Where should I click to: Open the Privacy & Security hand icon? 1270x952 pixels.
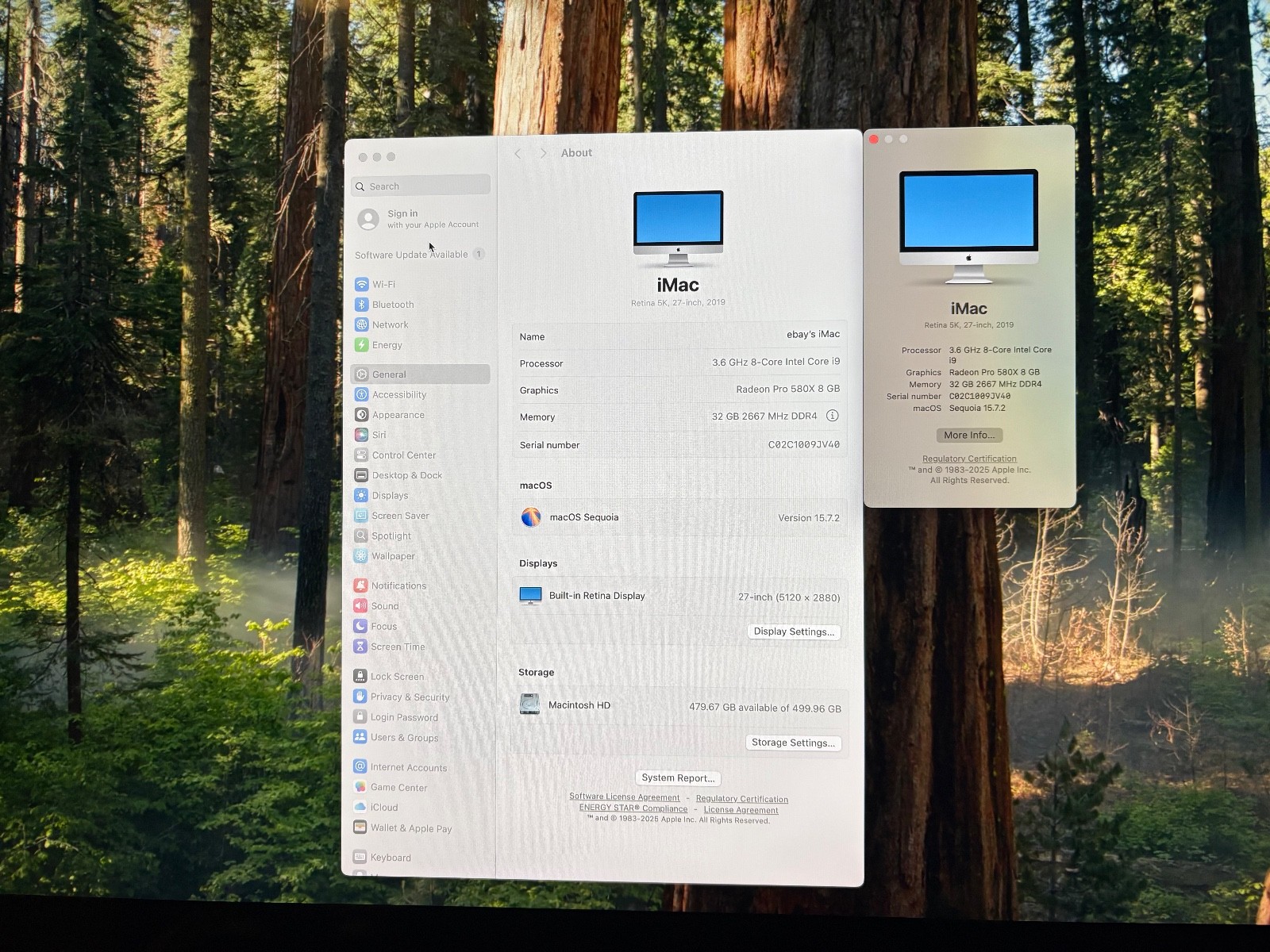(360, 697)
